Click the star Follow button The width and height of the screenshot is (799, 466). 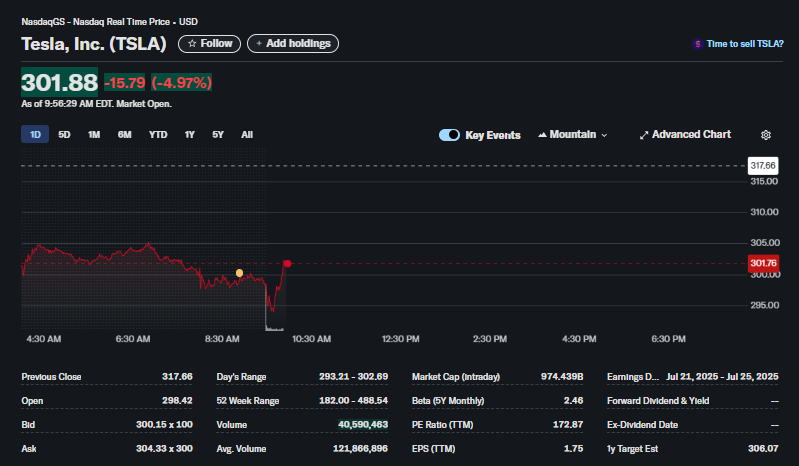pos(209,44)
